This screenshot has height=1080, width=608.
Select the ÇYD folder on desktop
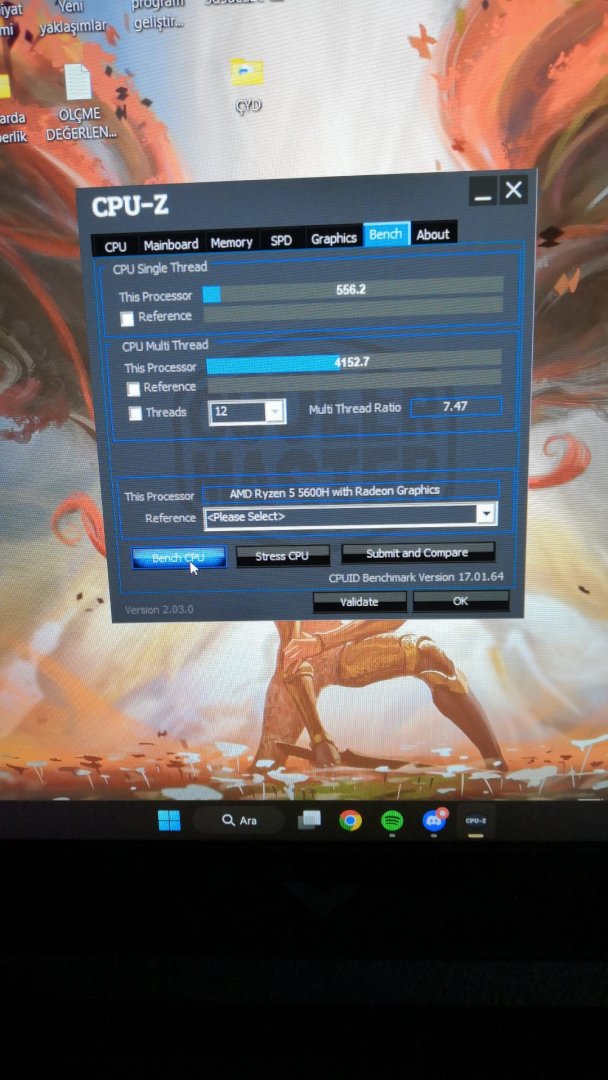point(248,84)
